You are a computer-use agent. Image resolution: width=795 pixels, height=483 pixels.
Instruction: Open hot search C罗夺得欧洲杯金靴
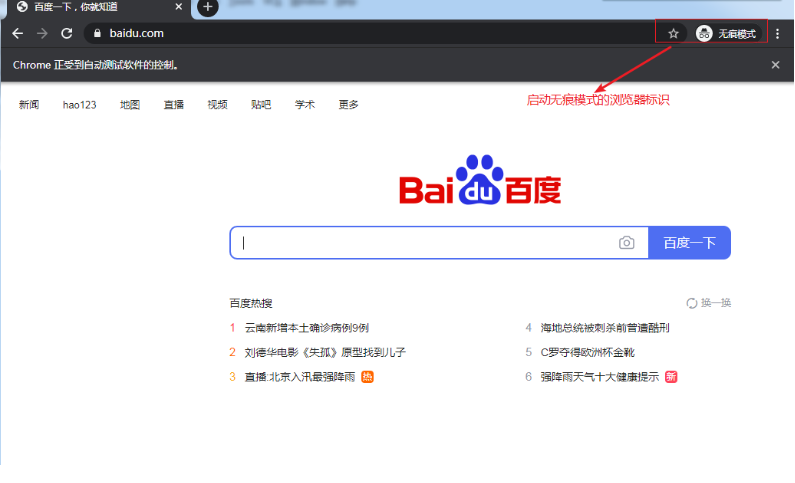[588, 352]
